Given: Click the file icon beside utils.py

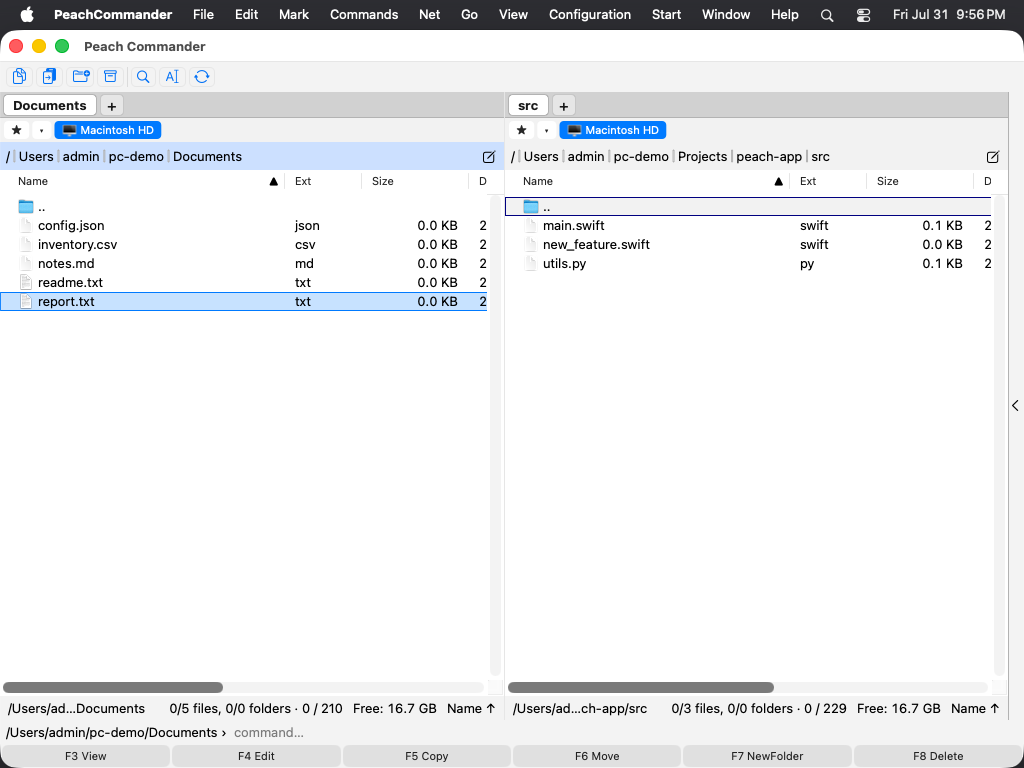Looking at the screenshot, I should 531,263.
